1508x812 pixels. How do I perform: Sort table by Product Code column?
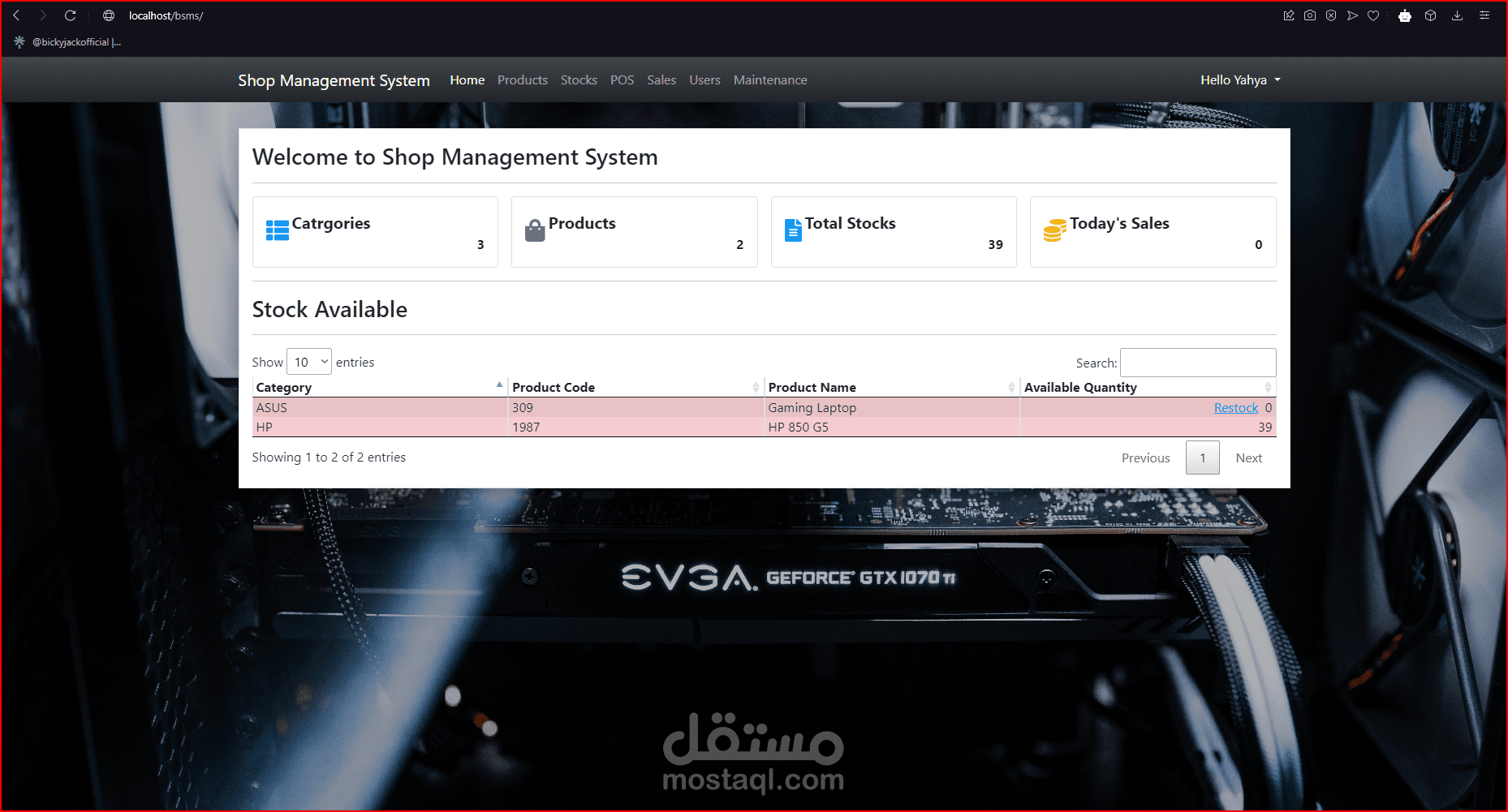[636, 387]
